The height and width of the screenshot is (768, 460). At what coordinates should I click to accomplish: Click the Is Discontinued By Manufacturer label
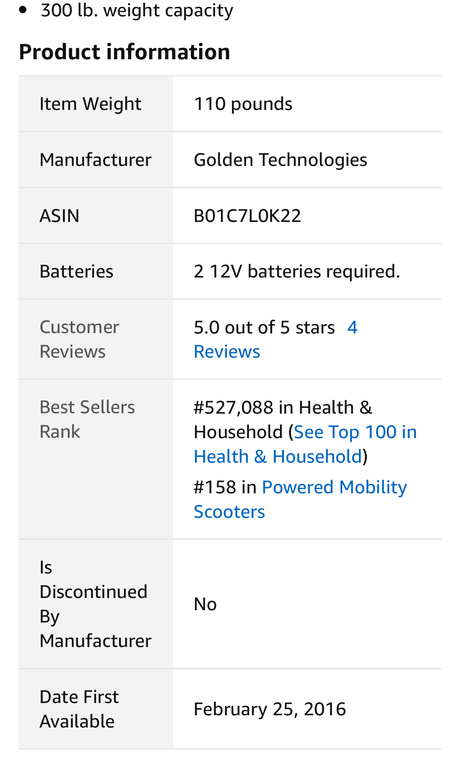point(96,604)
